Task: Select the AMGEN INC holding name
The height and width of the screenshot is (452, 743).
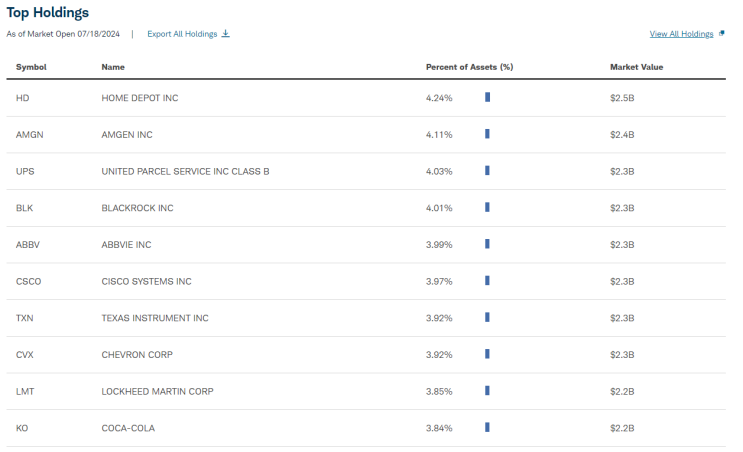Action: [x=127, y=134]
